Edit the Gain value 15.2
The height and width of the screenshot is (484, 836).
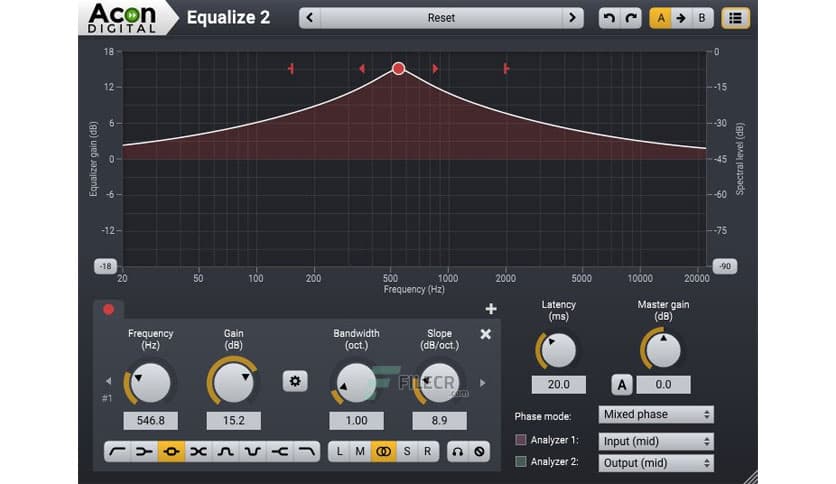tap(234, 421)
